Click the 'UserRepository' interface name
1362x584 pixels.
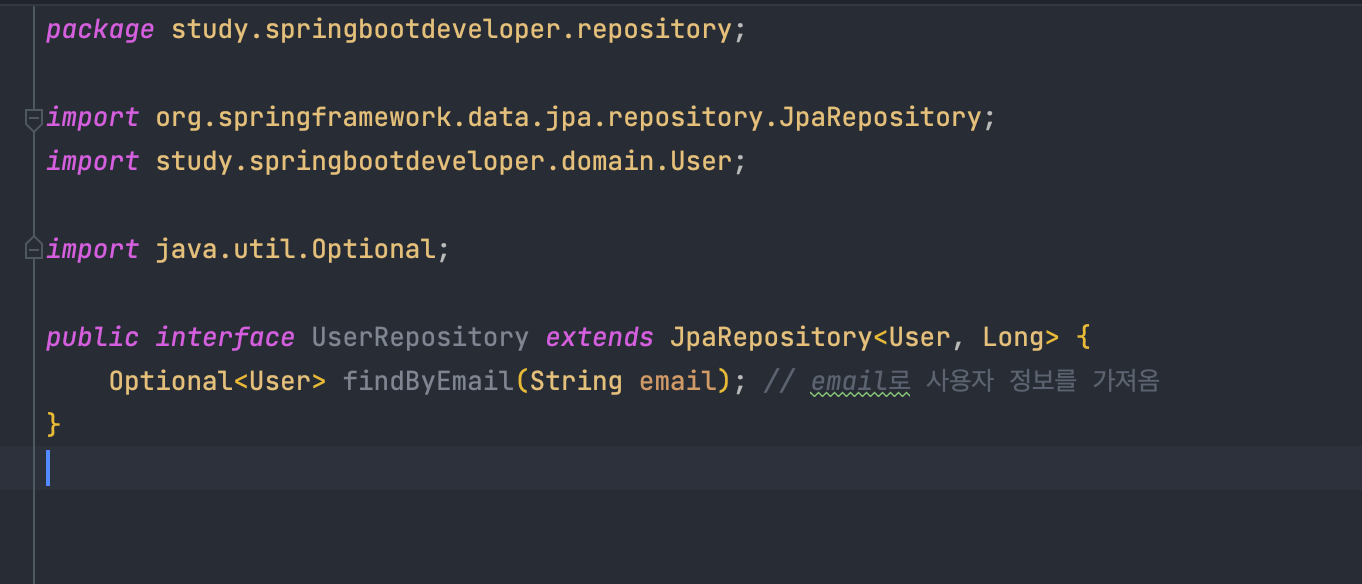tap(420, 337)
